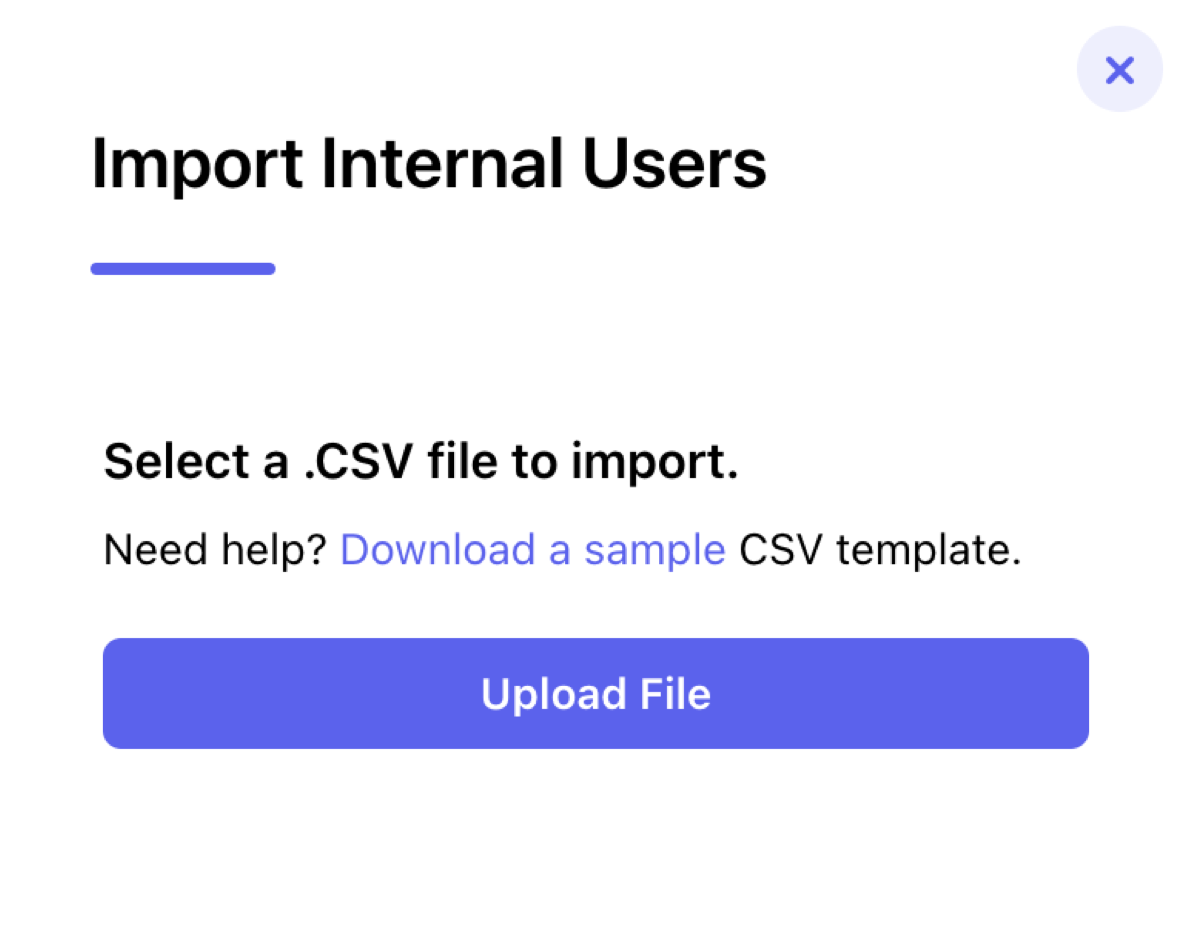
Task: Click the Select a .CSV file text
Action: pyautogui.click(x=421, y=462)
